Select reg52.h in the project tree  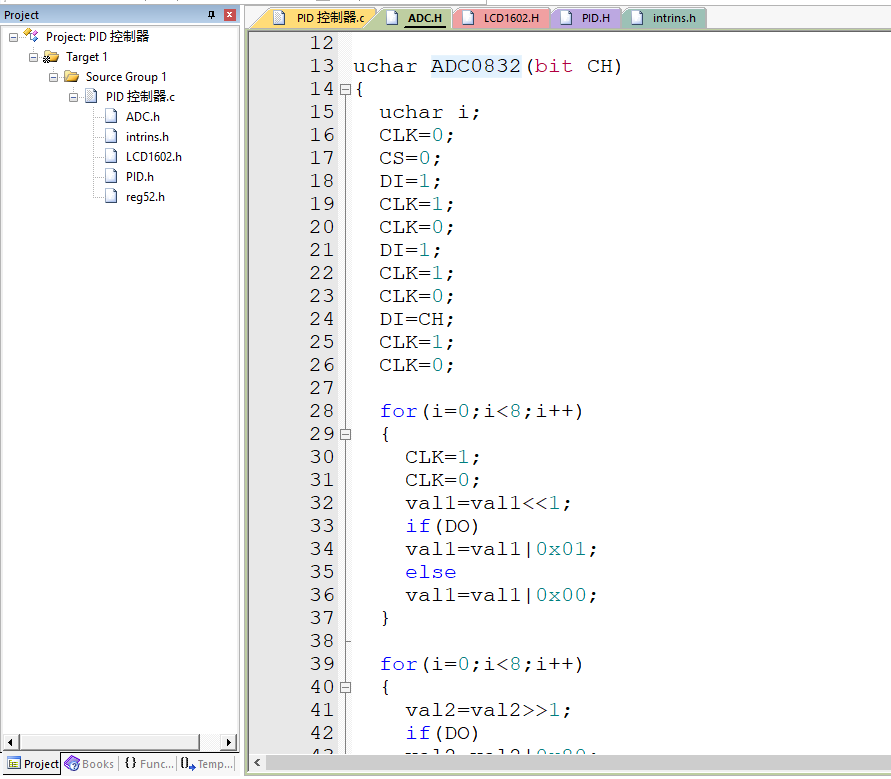(145, 197)
